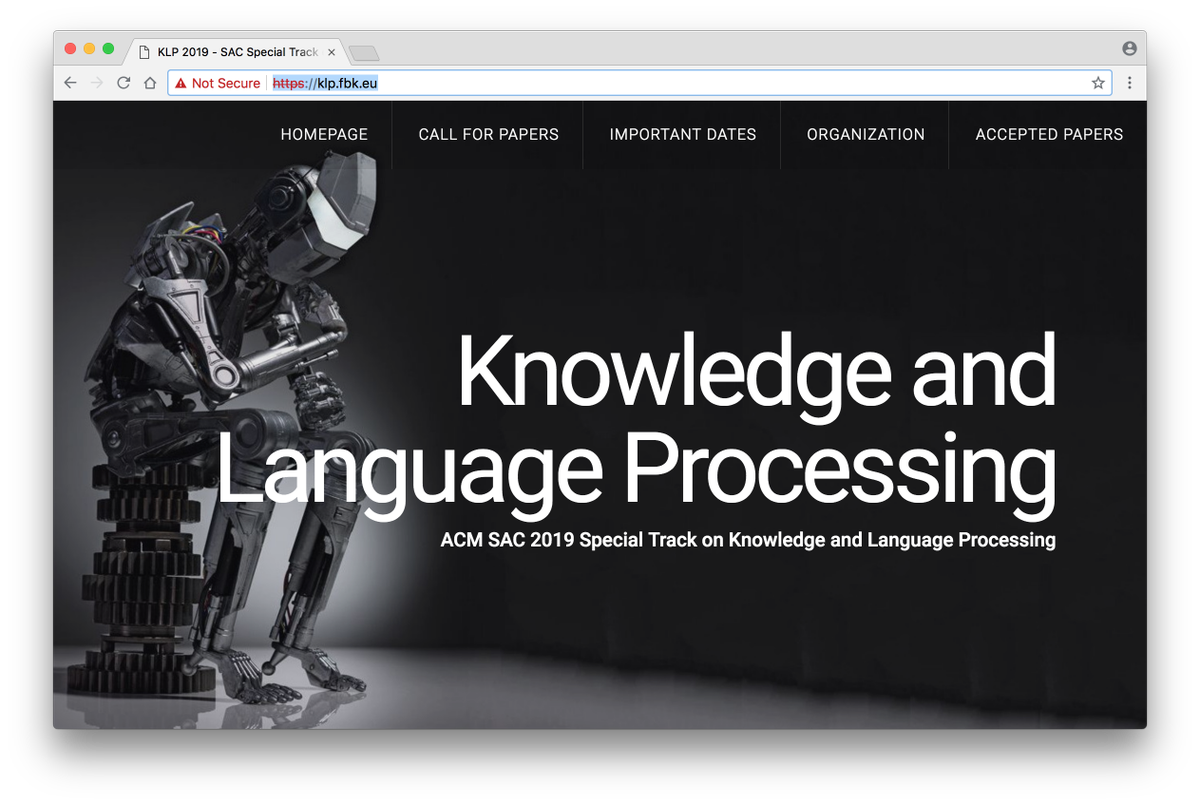Click the browser Back arrow
This screenshot has width=1200, height=805.
click(x=70, y=83)
